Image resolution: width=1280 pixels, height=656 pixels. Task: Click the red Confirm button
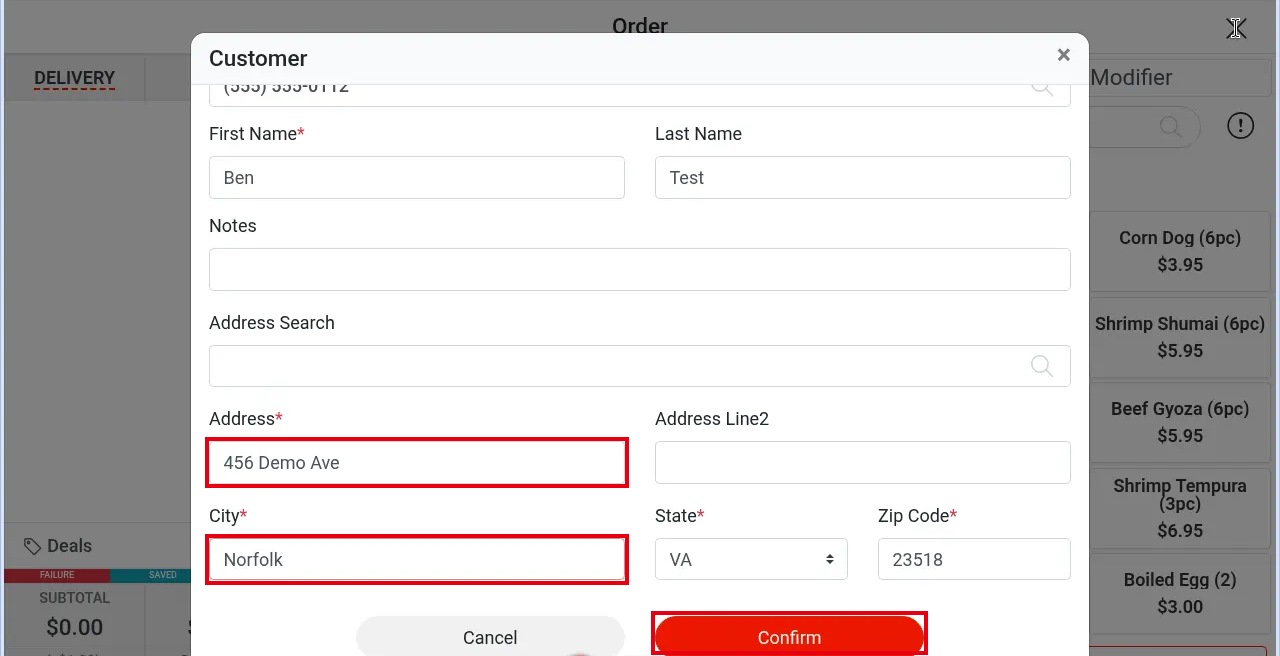789,636
